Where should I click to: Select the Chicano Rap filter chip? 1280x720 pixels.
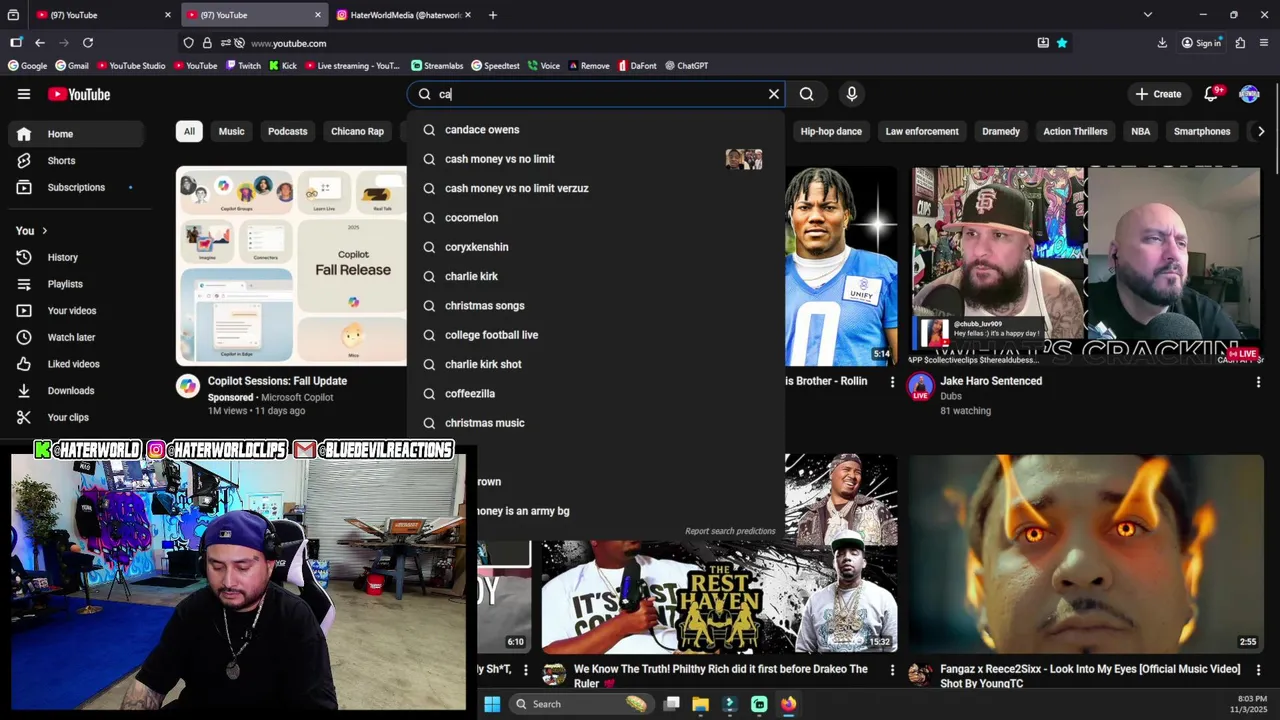pos(357,131)
